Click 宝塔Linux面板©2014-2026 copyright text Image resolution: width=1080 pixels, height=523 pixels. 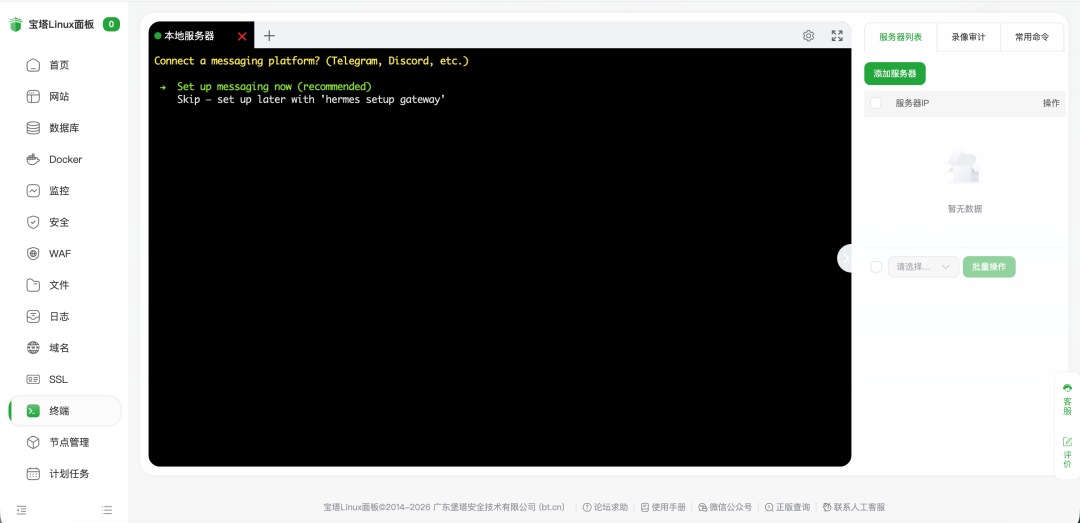444,507
